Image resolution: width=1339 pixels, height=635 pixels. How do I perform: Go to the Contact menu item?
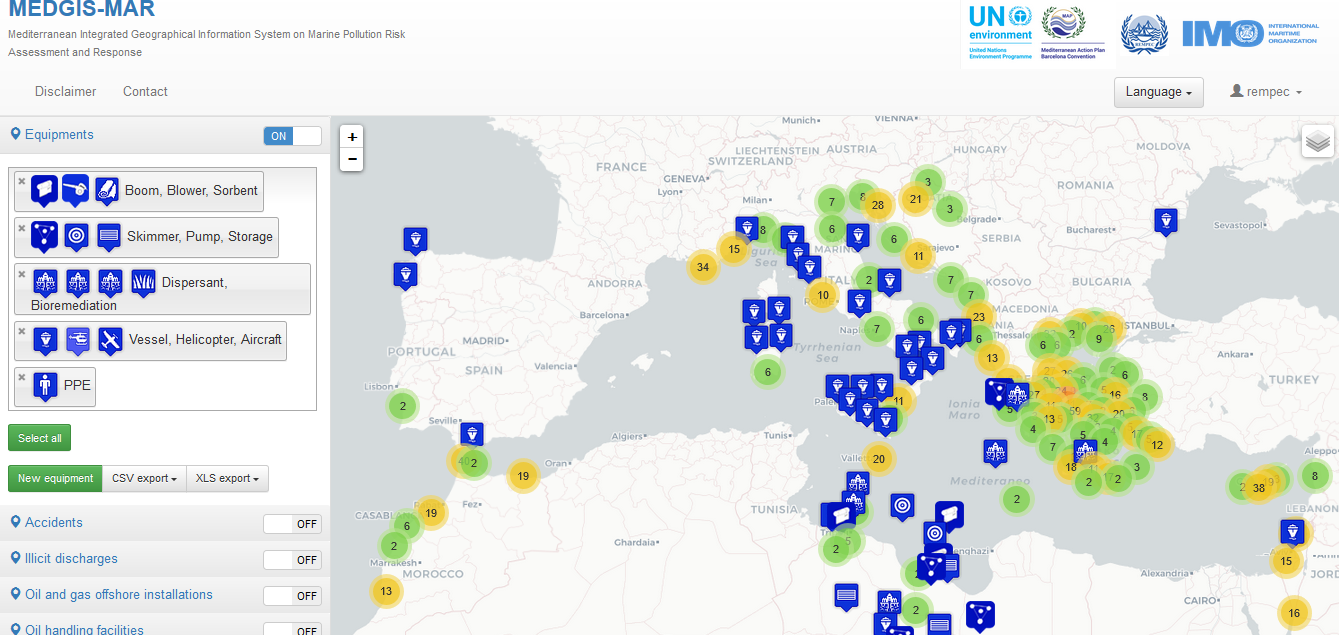click(145, 91)
